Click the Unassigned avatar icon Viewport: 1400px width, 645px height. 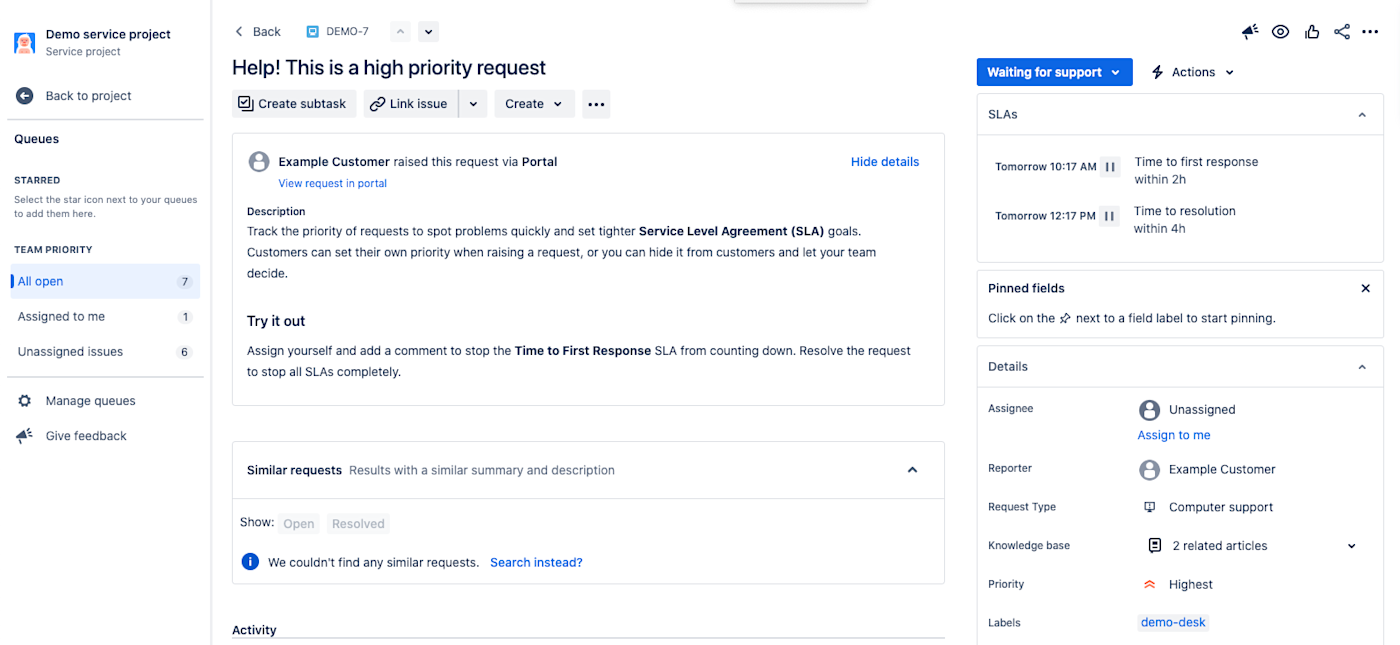click(x=1150, y=410)
